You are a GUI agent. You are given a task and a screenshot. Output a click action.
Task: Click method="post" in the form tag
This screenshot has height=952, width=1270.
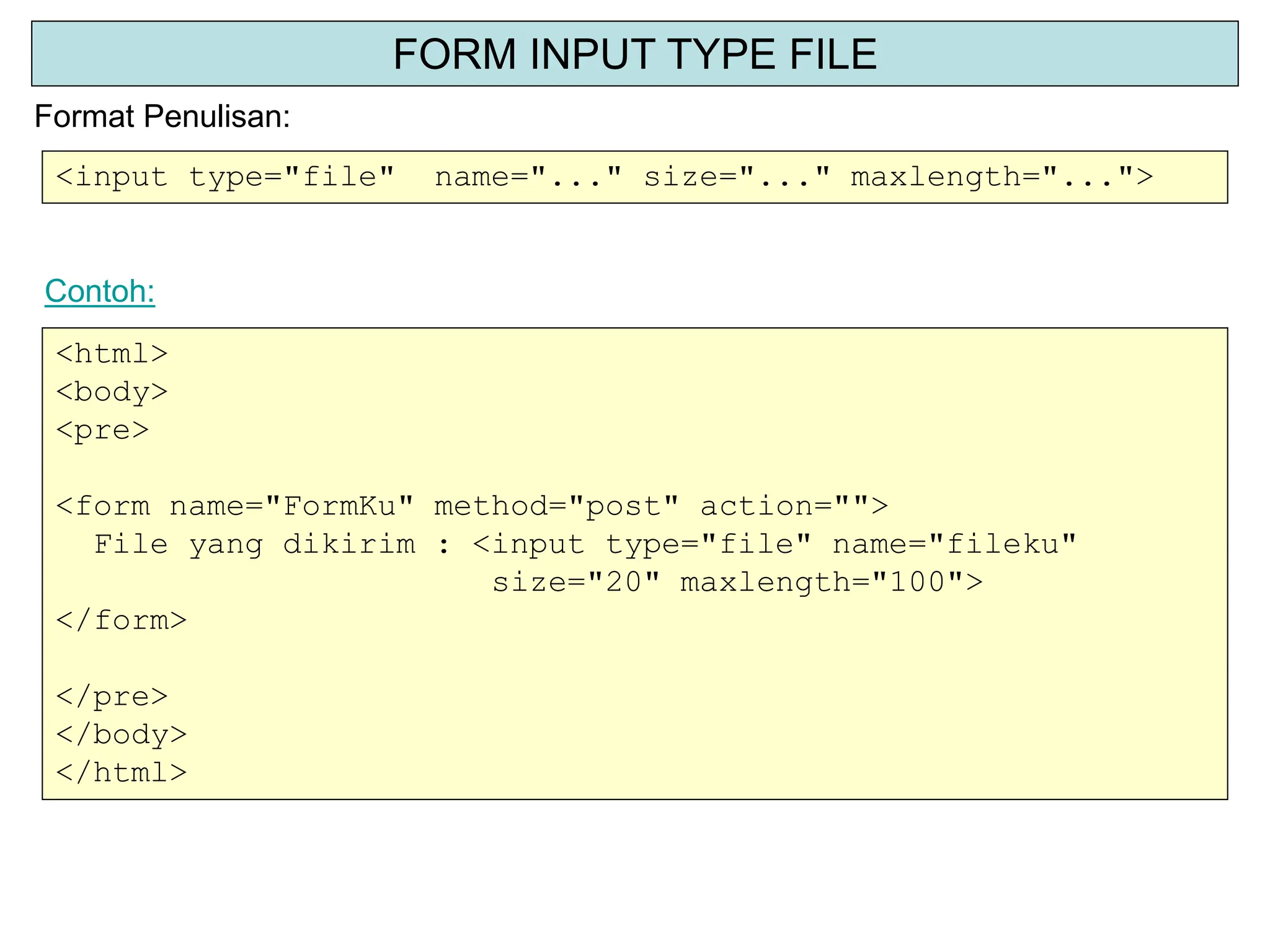click(x=556, y=506)
